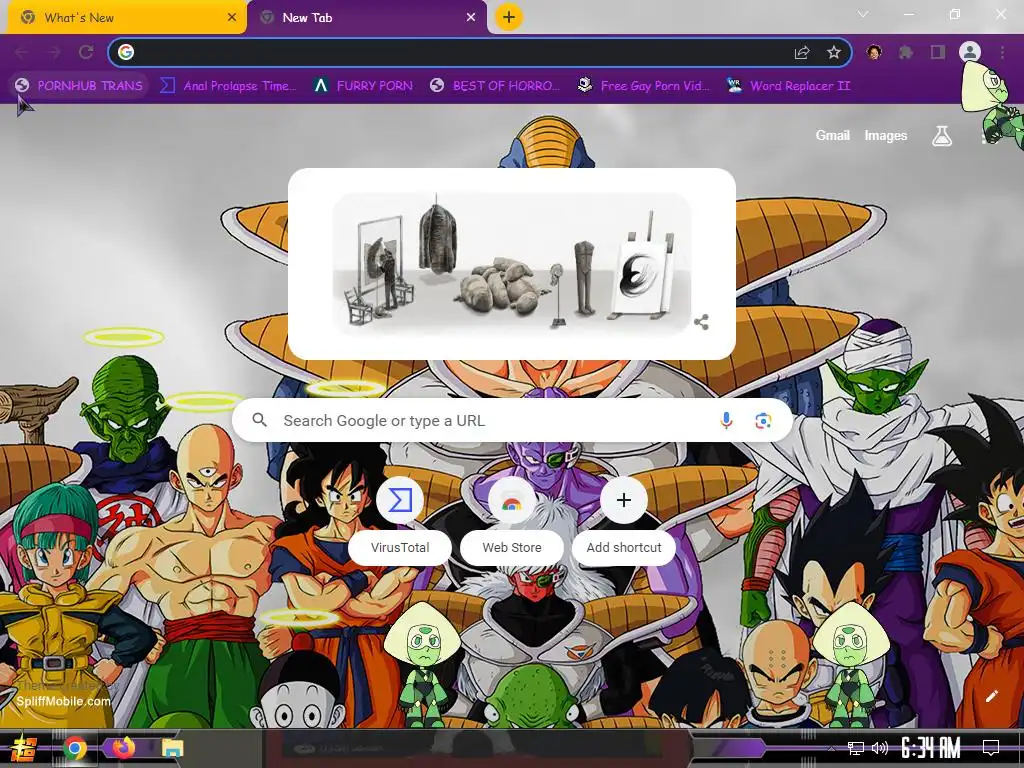Go back to the previous page
The image size is (1024, 768).
(22, 52)
